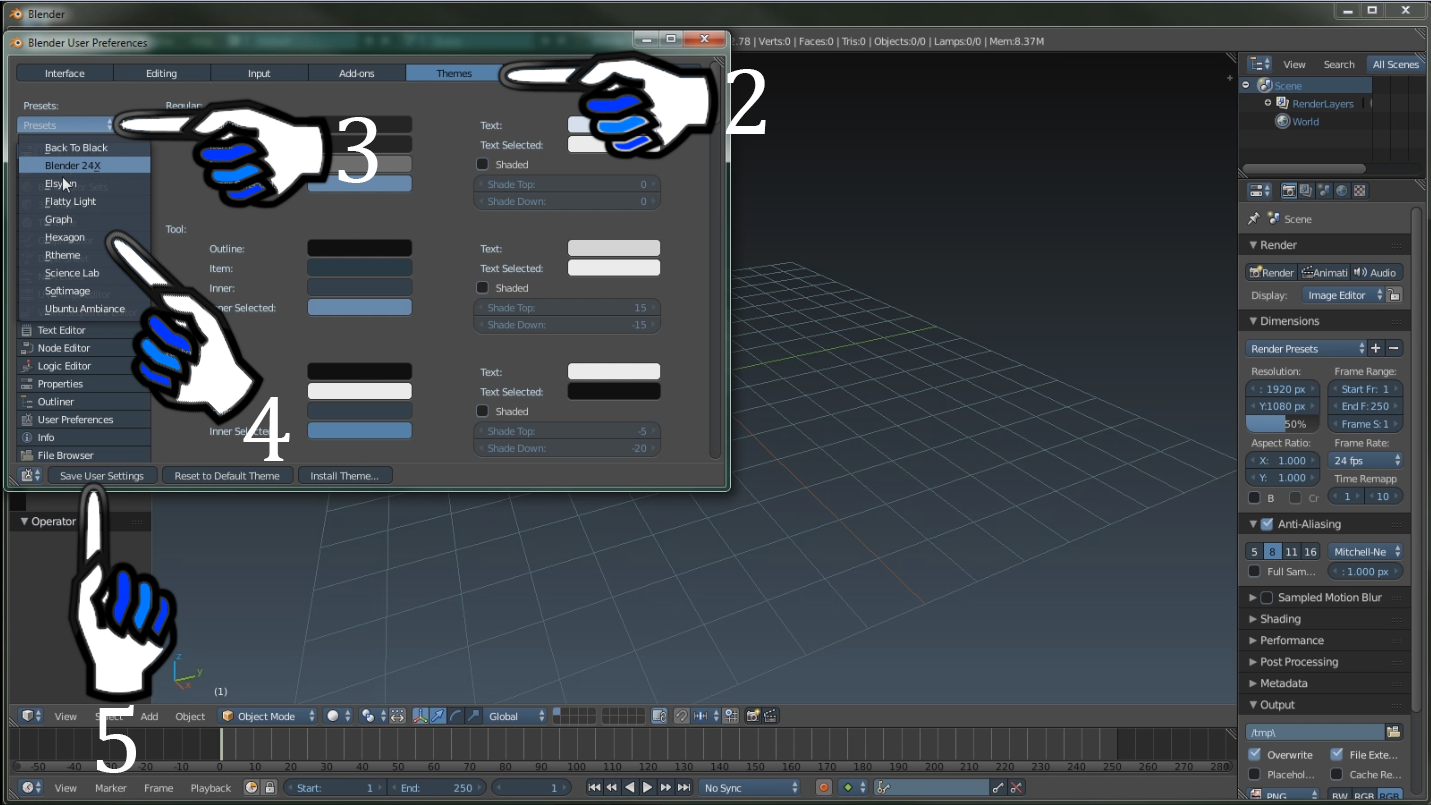Select the scale manipulator icon

473,716
